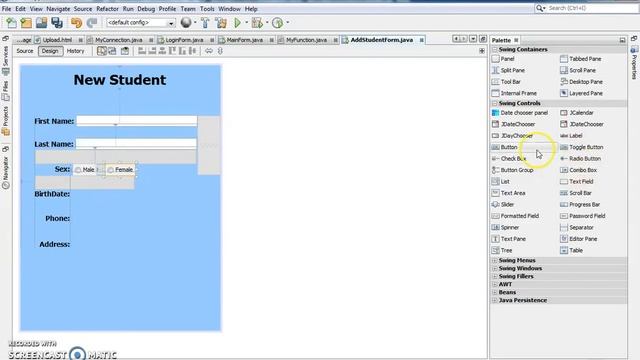Image resolution: width=640 pixels, height=360 pixels.
Task: Collapse the Swing Controls palette section
Action: 494,103
